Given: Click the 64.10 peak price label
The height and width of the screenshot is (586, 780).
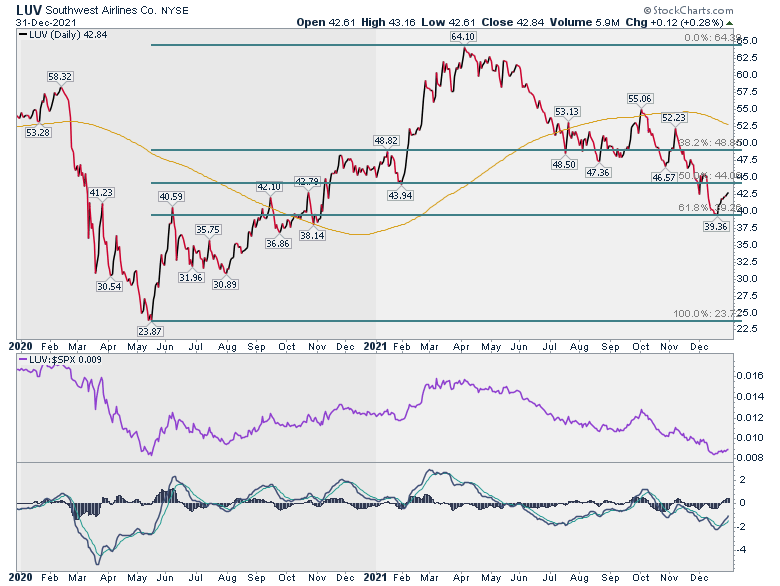Looking at the screenshot, I should [462, 37].
